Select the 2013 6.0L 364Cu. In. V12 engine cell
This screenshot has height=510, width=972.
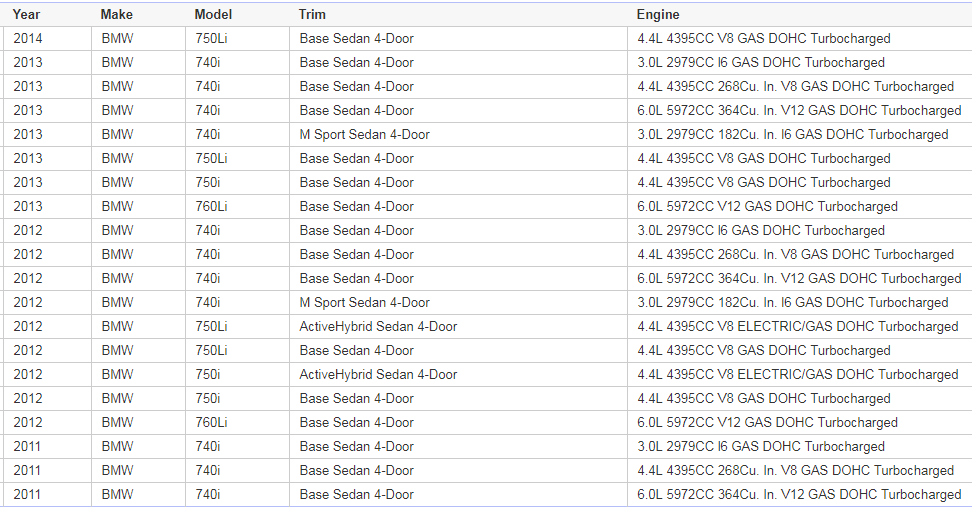click(799, 111)
